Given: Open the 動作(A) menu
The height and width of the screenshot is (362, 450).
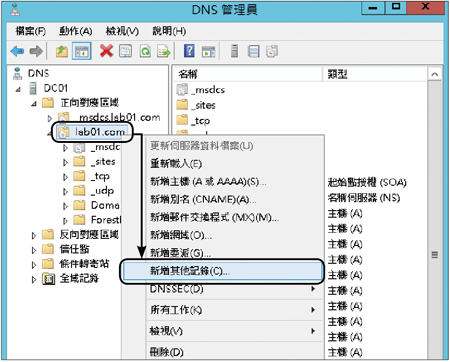Looking at the screenshot, I should (x=76, y=31).
